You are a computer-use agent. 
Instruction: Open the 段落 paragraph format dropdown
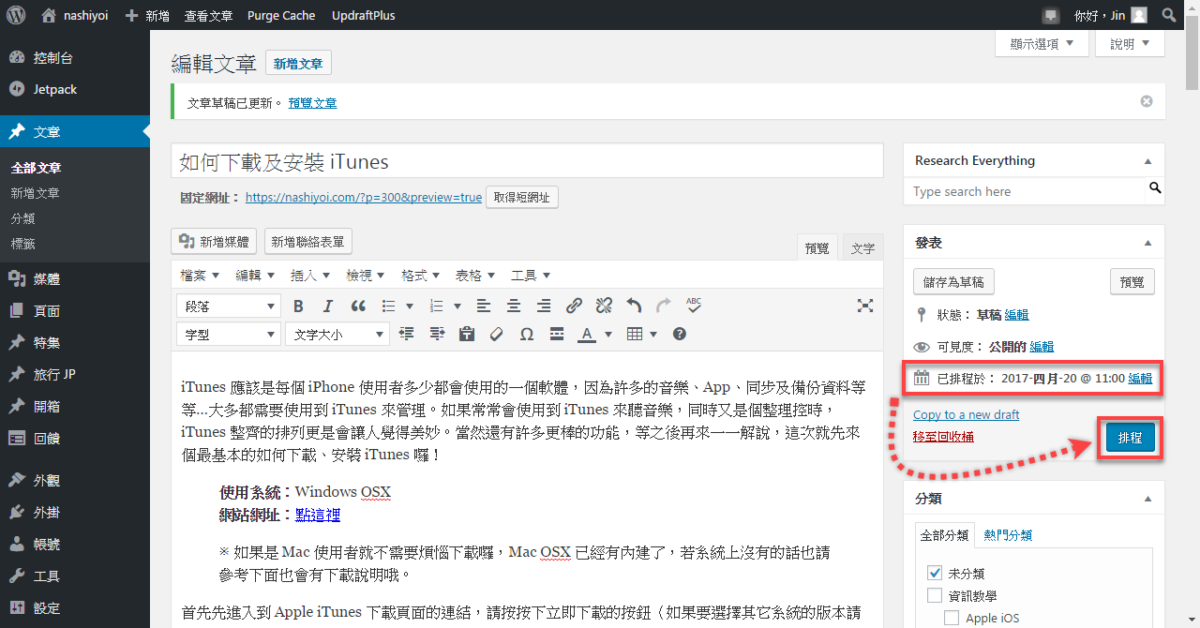(x=228, y=306)
